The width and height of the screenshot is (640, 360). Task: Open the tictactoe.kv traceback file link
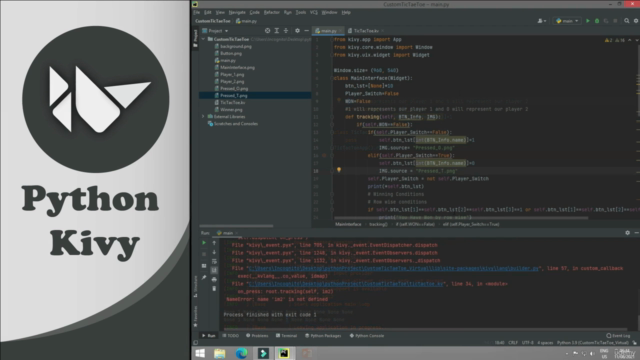coord(346,284)
